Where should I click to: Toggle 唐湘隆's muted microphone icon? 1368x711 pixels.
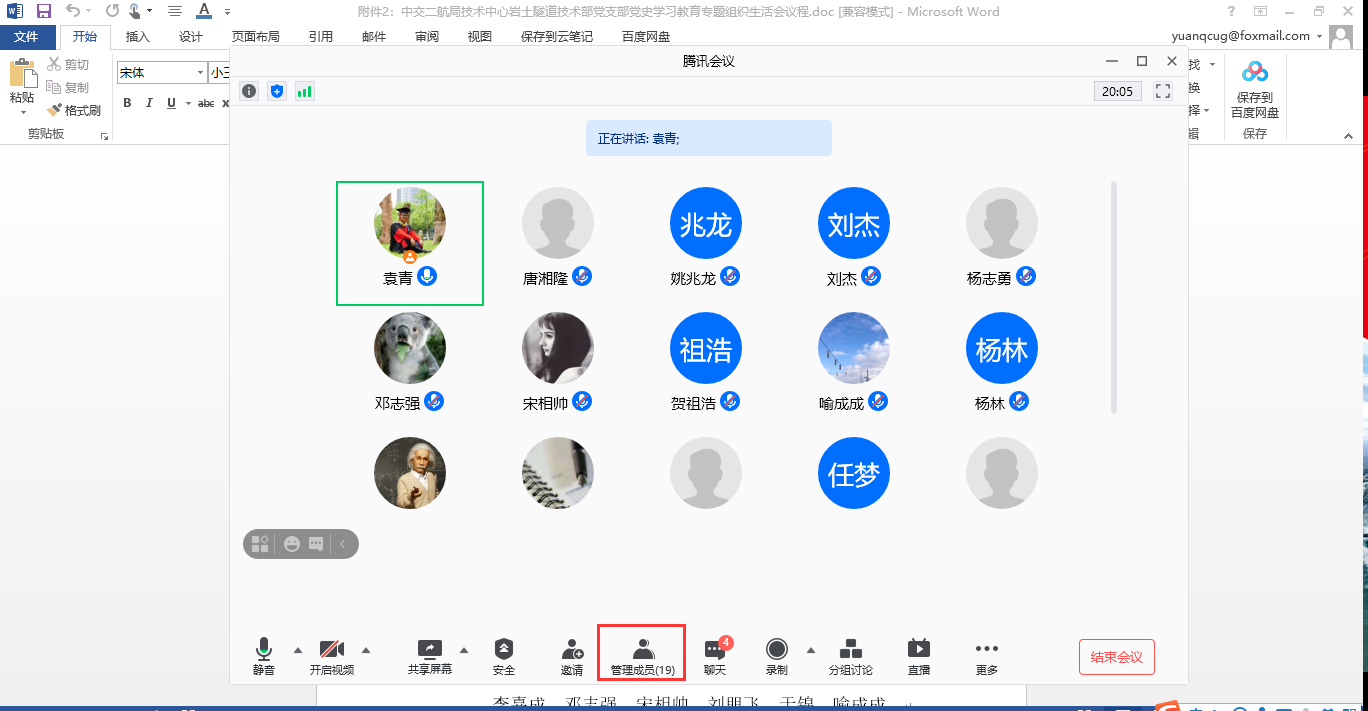(582, 277)
